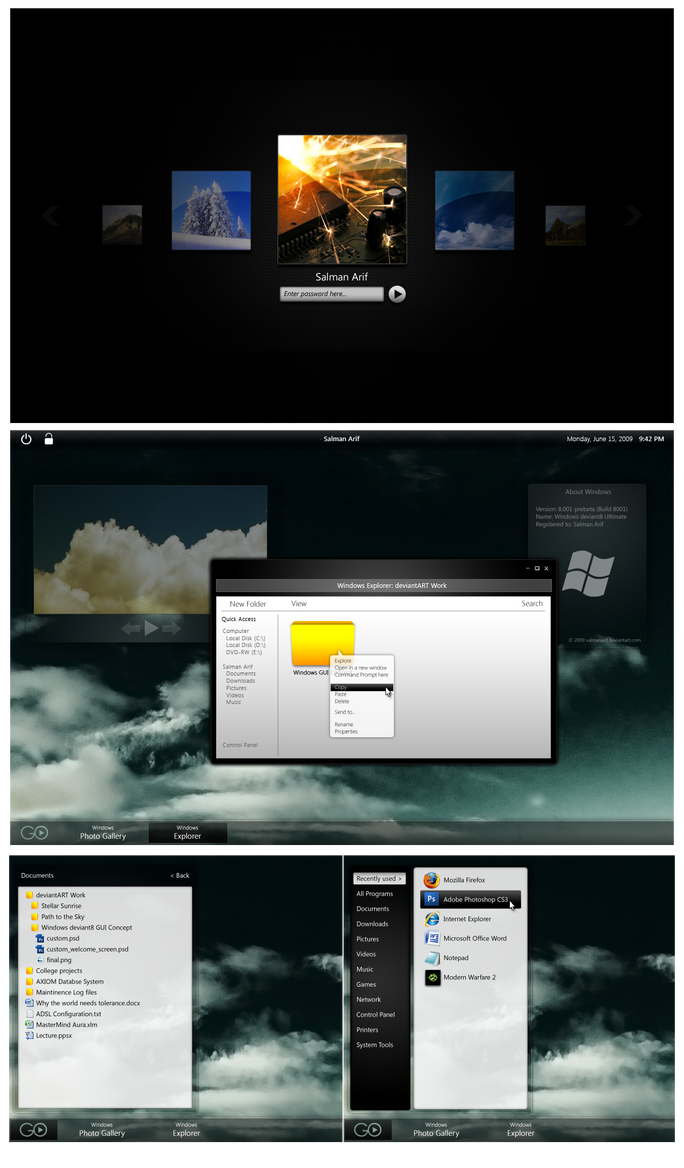The height and width of the screenshot is (1168, 684).
Task: Click next arrow under the cloud photo widget
Action: [x=171, y=629]
